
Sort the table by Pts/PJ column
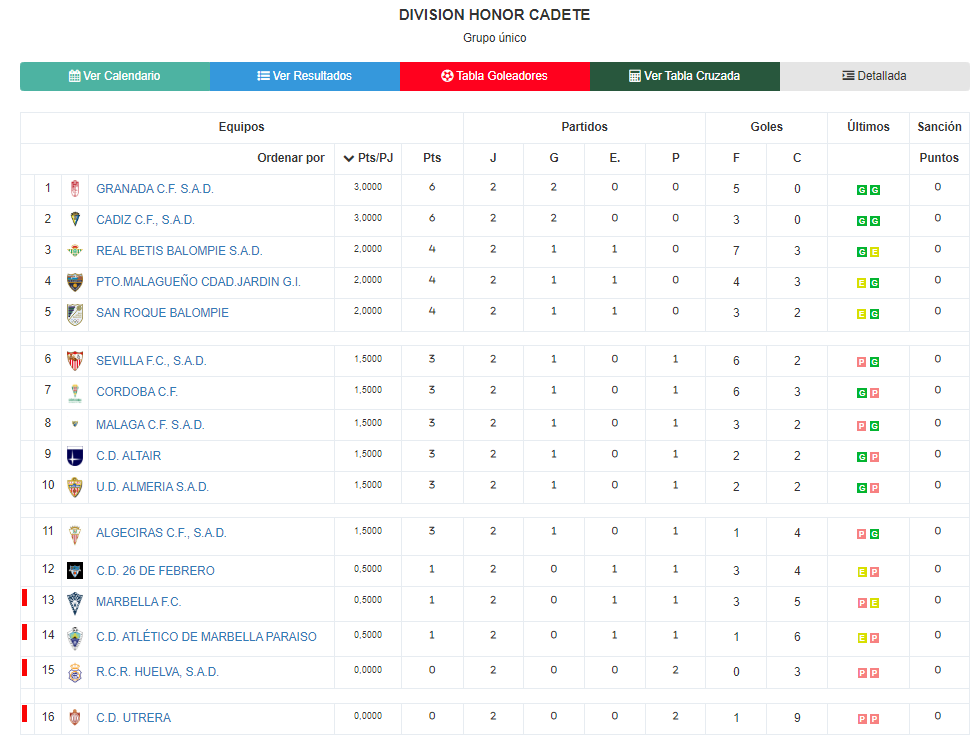click(x=368, y=158)
